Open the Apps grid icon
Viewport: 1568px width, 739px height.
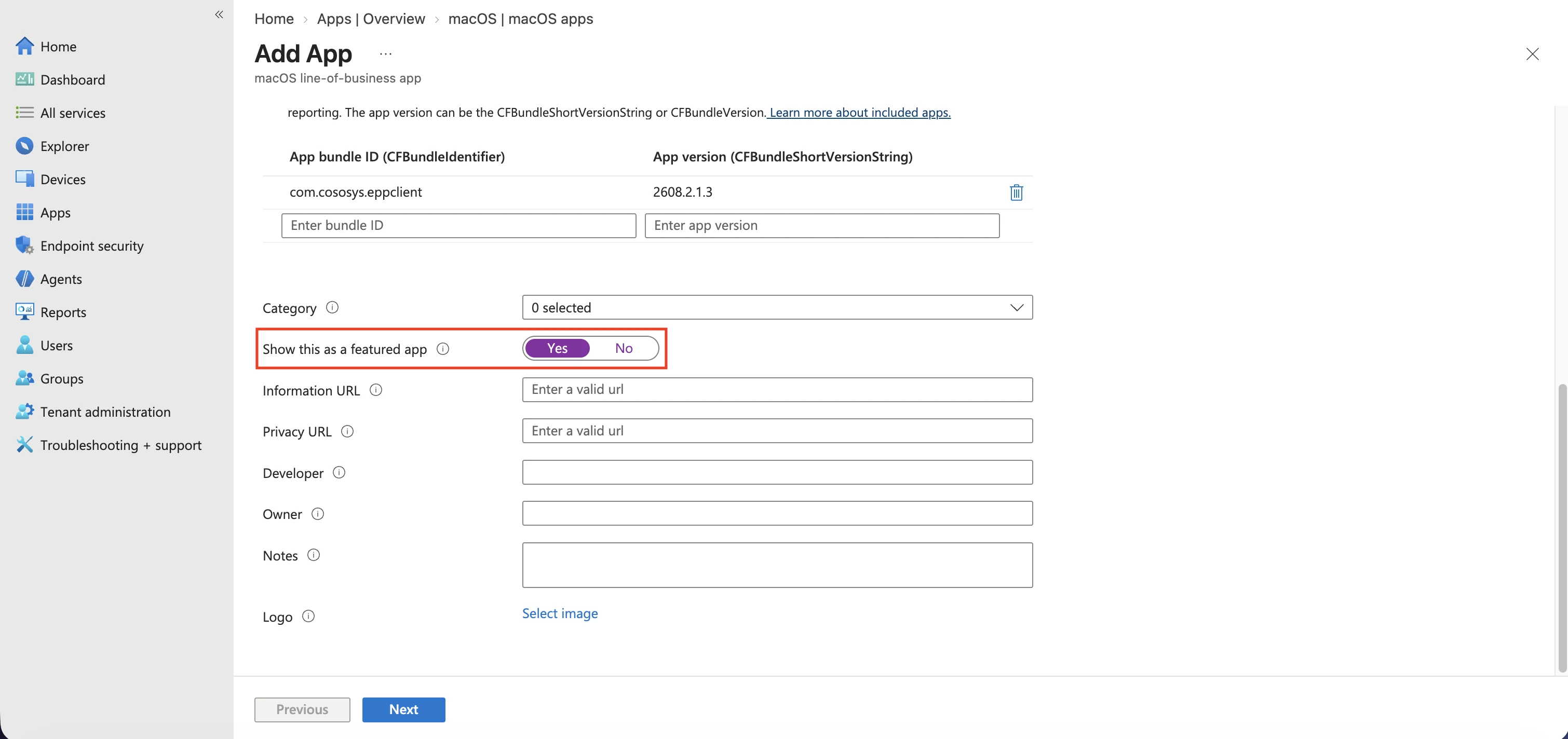(x=24, y=212)
